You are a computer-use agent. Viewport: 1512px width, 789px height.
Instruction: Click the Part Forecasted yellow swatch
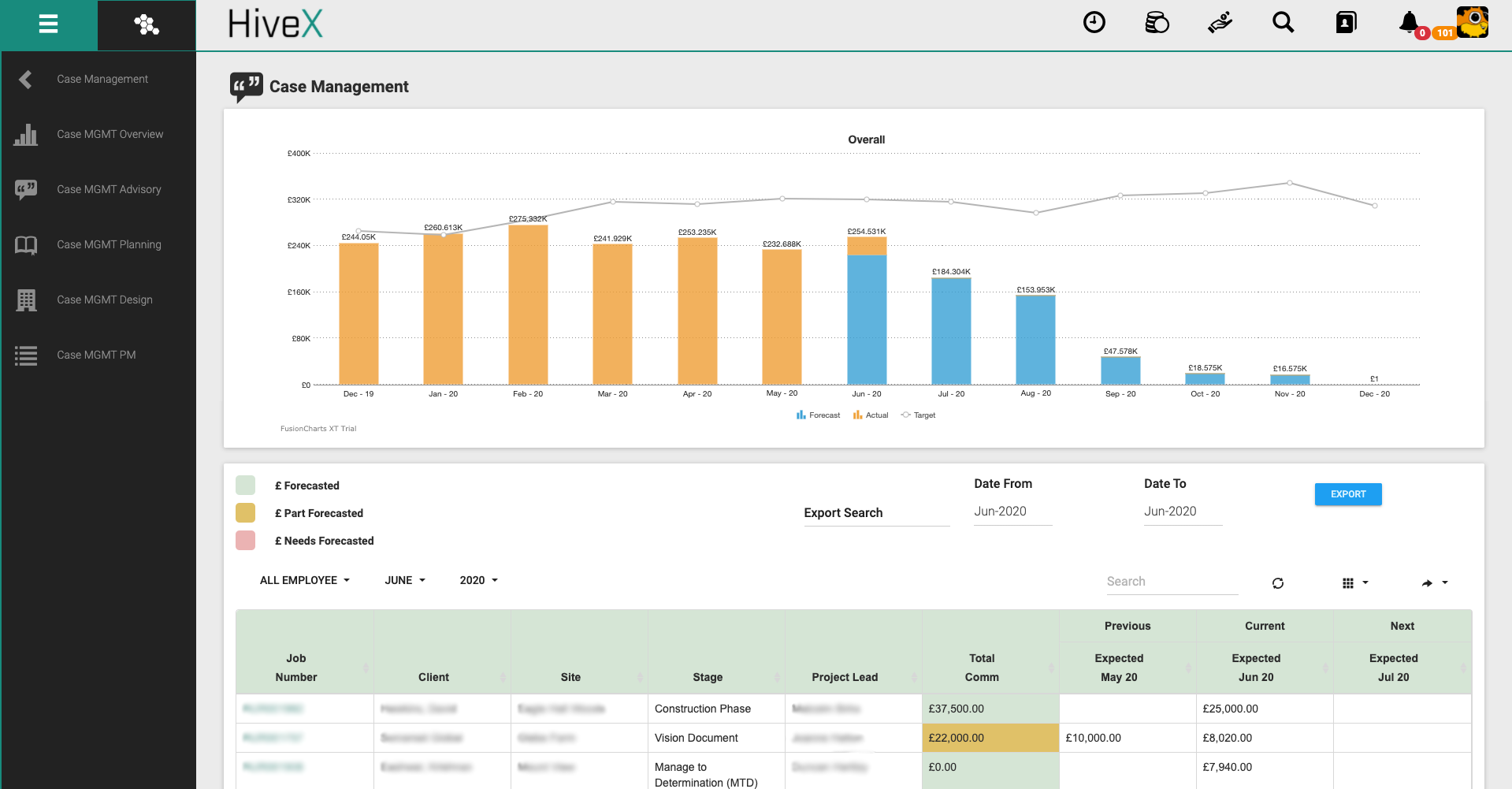coord(246,513)
